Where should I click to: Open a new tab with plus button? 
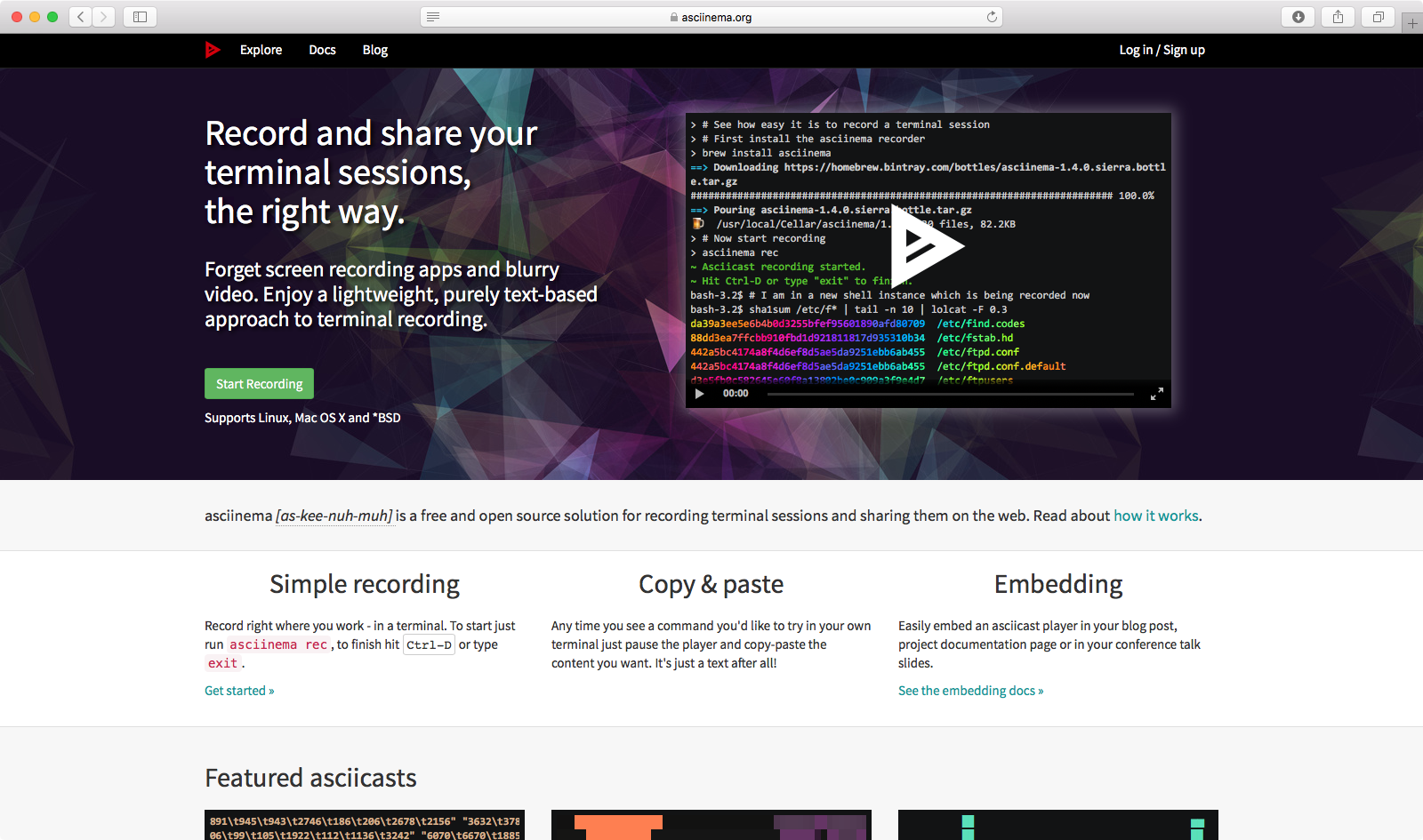1412,23
